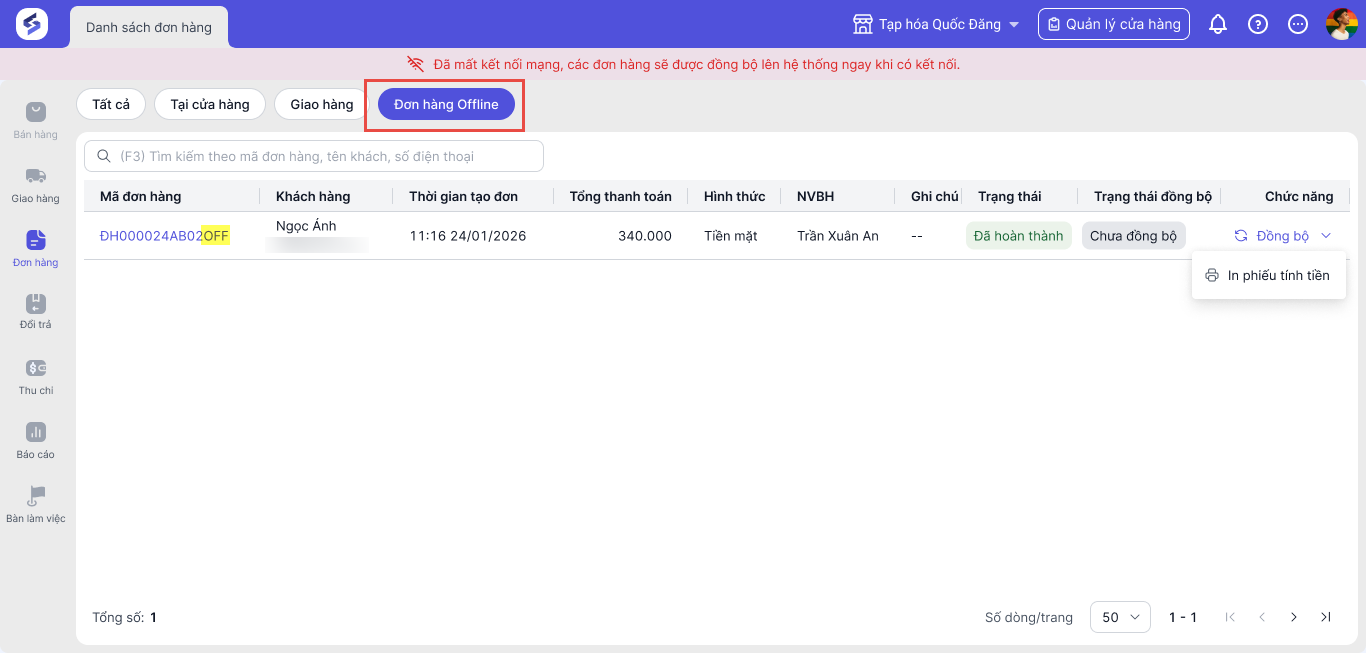
Task: Click the search magnifier icon
Action: click(x=103, y=156)
